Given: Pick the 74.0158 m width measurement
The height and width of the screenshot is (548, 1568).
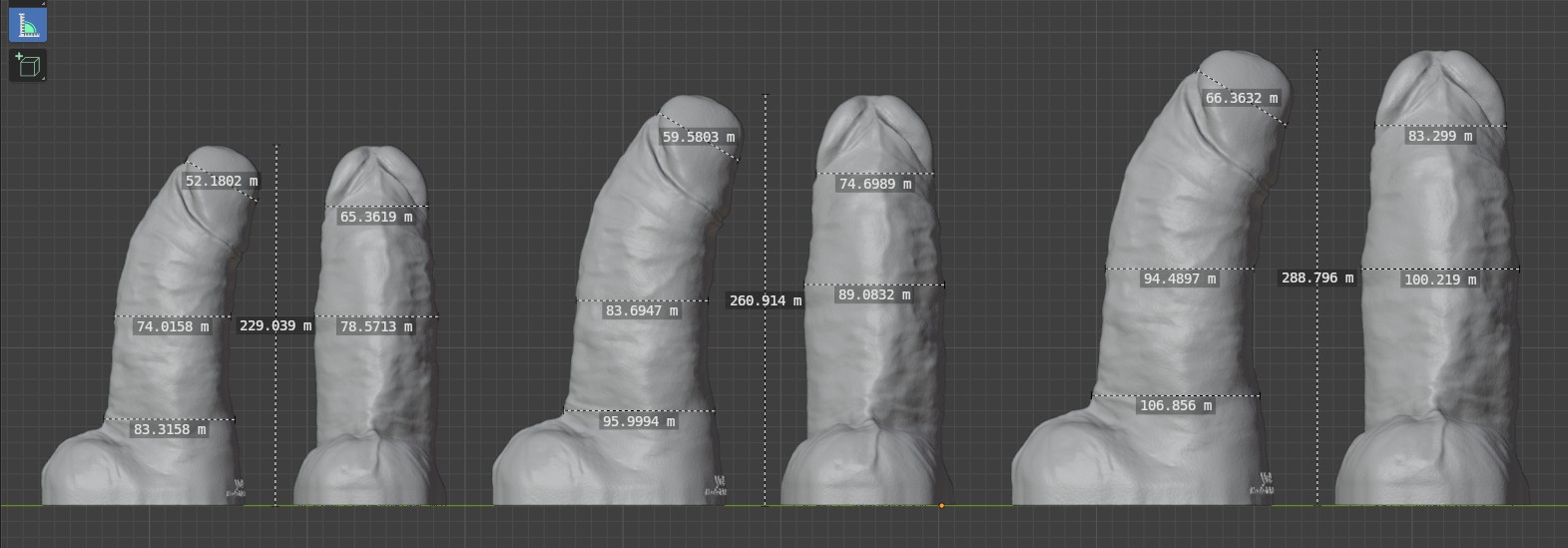Looking at the screenshot, I should (173, 326).
